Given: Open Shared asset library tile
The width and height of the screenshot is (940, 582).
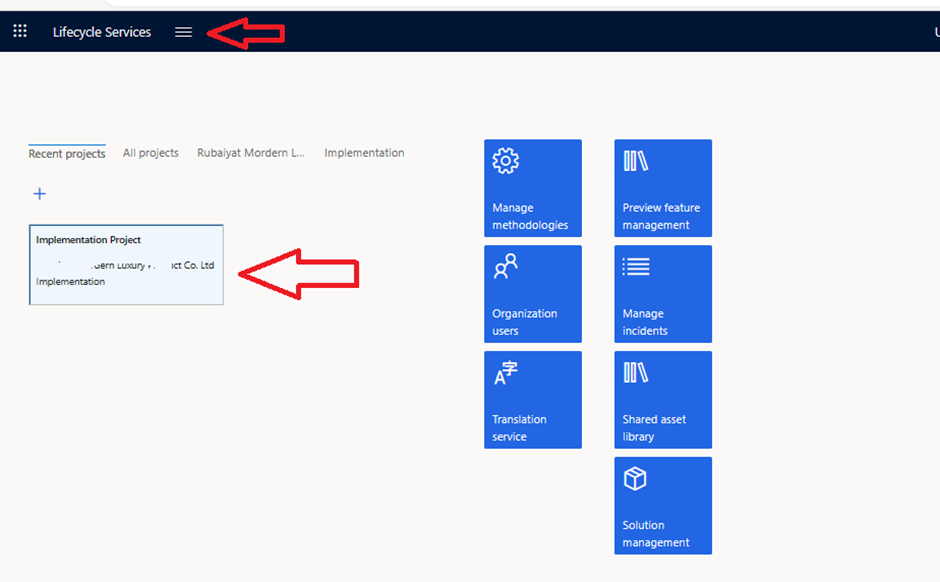Looking at the screenshot, I should pyautogui.click(x=663, y=400).
